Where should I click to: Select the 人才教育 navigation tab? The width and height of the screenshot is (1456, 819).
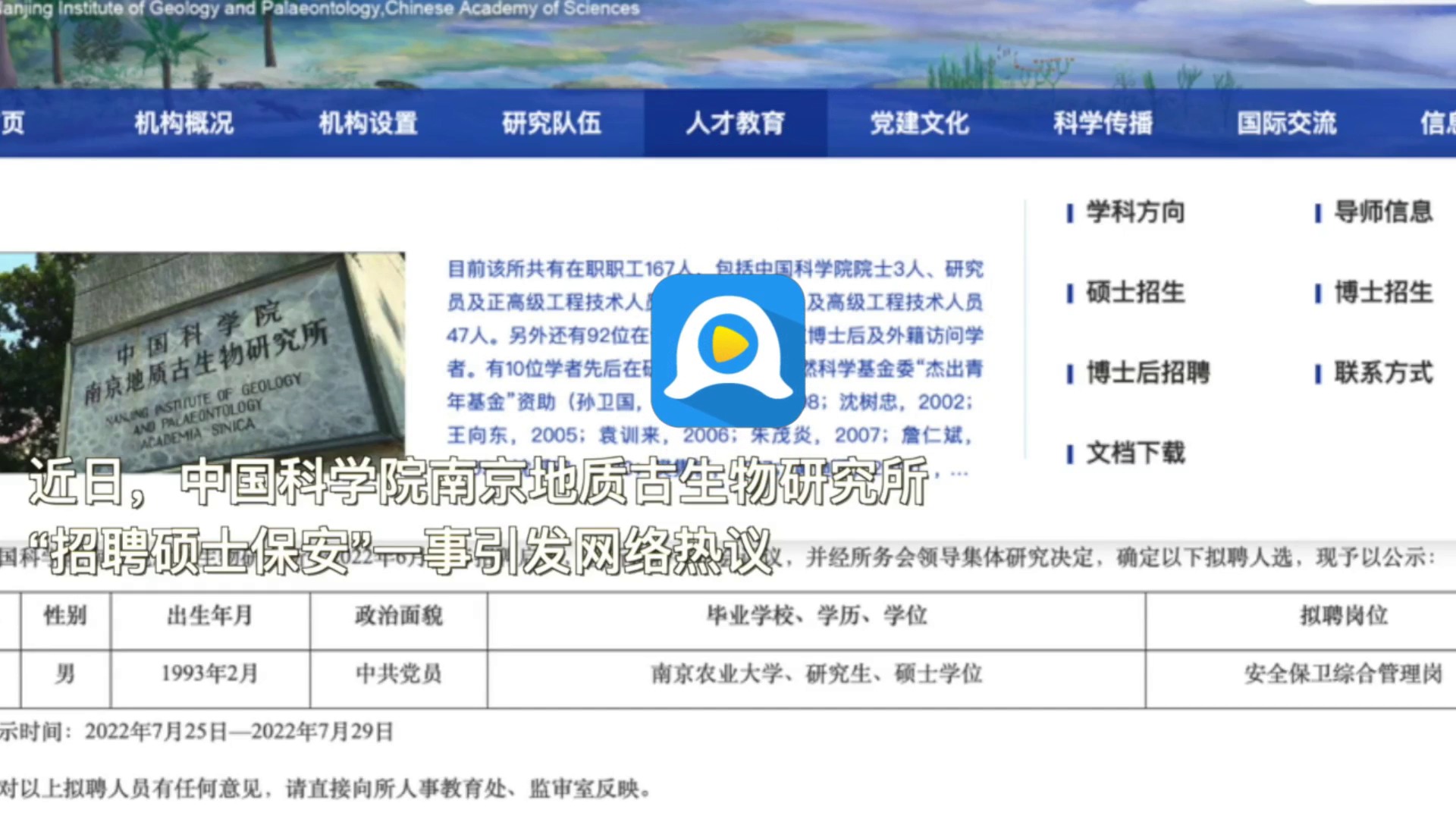[x=734, y=124]
